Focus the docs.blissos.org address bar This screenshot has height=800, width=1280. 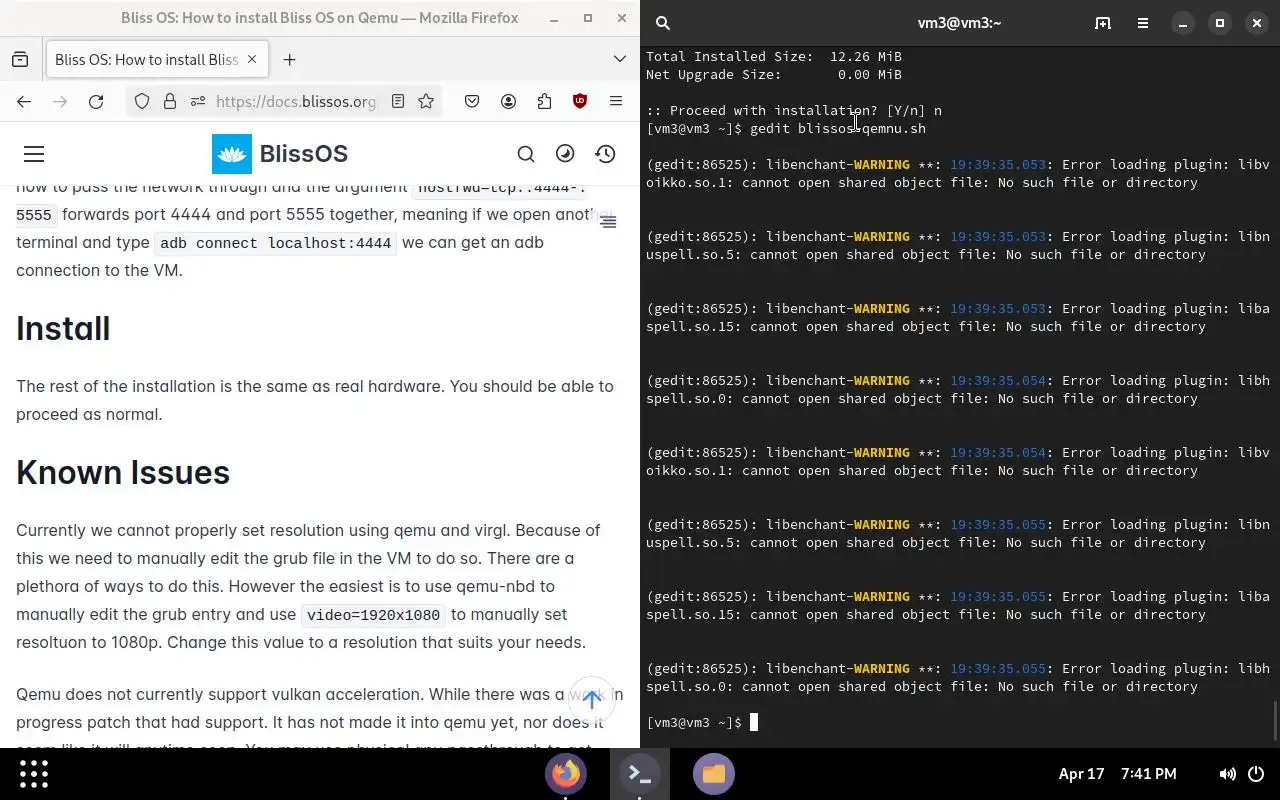click(296, 101)
